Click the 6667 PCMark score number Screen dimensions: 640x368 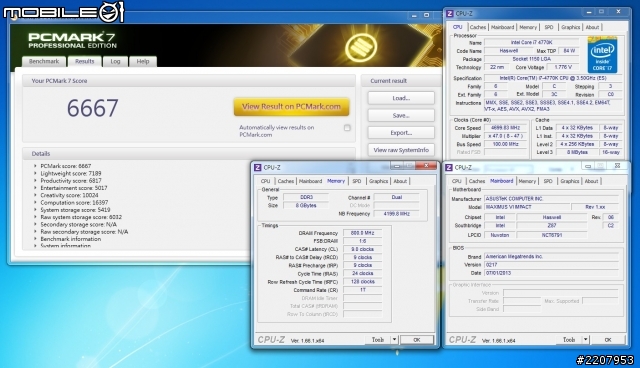93,108
